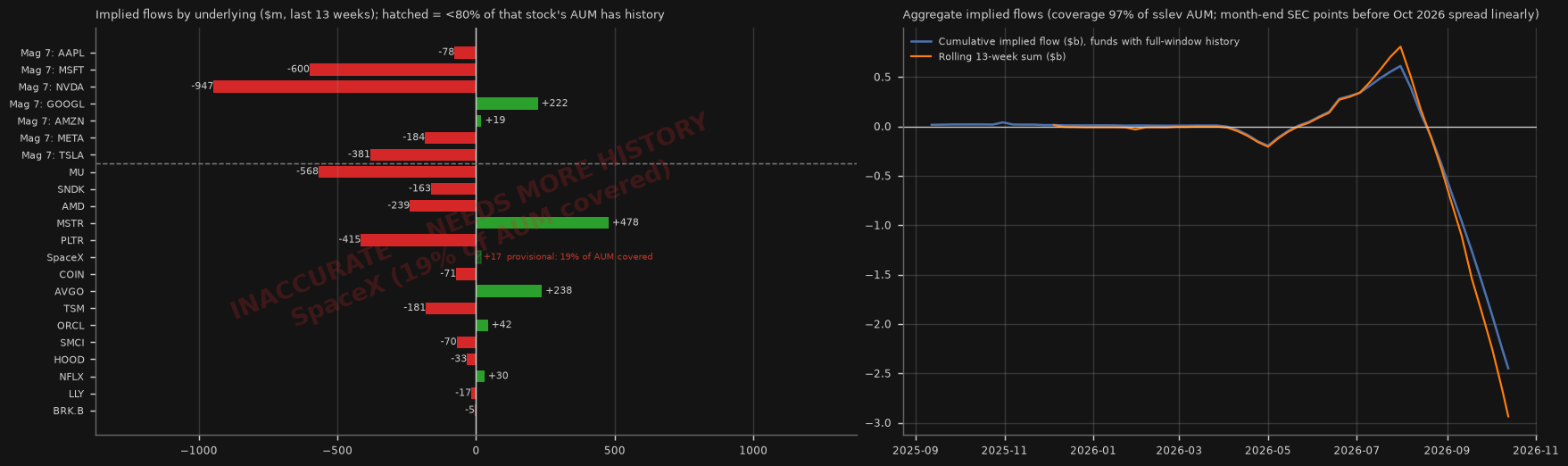Click the orange legend line swatch
Viewport: 1568px width, 466px height.
tap(921, 57)
